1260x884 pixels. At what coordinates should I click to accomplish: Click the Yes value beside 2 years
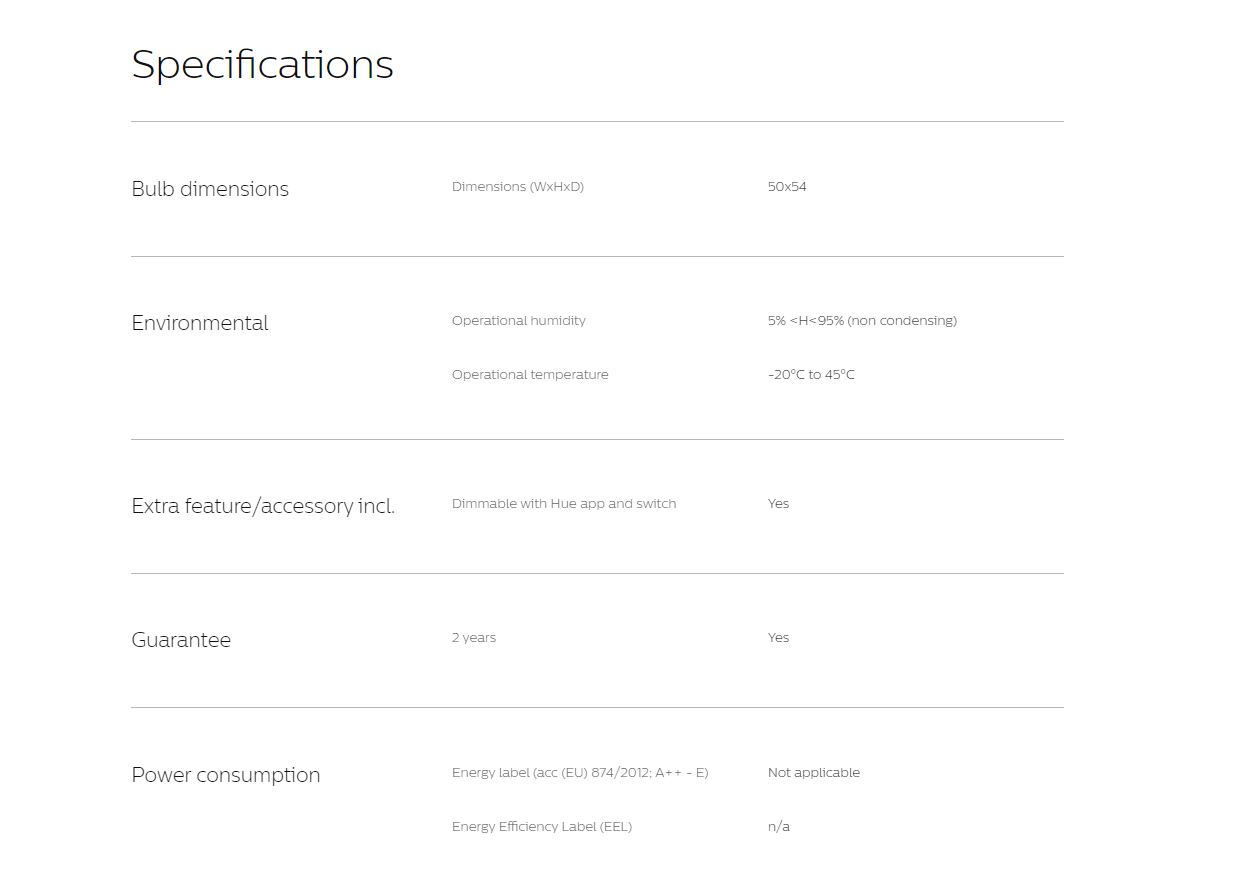pyautogui.click(x=778, y=638)
